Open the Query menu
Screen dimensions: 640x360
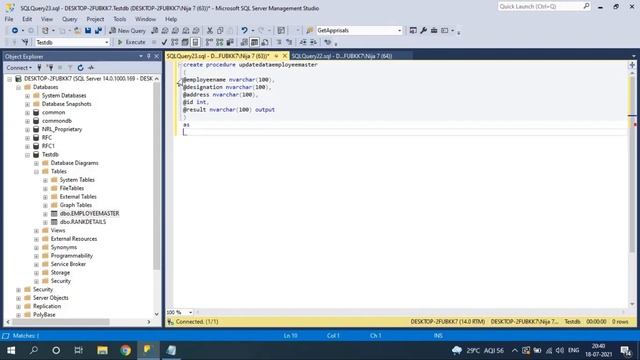coord(69,19)
